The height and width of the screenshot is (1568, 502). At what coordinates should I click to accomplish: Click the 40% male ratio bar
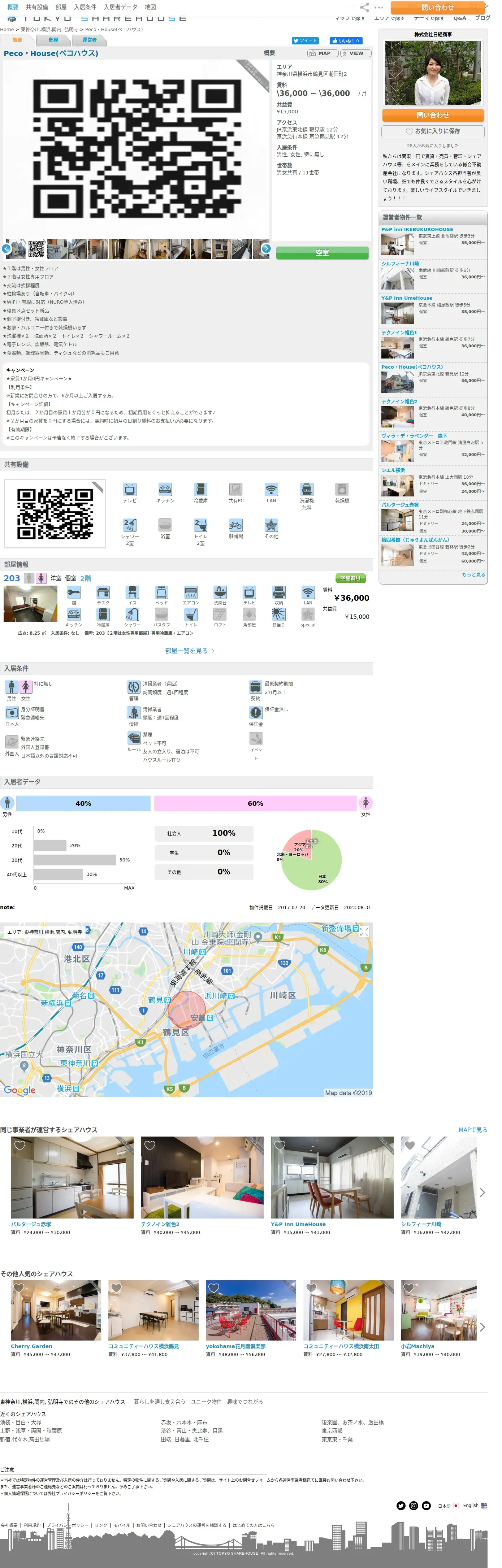(83, 803)
